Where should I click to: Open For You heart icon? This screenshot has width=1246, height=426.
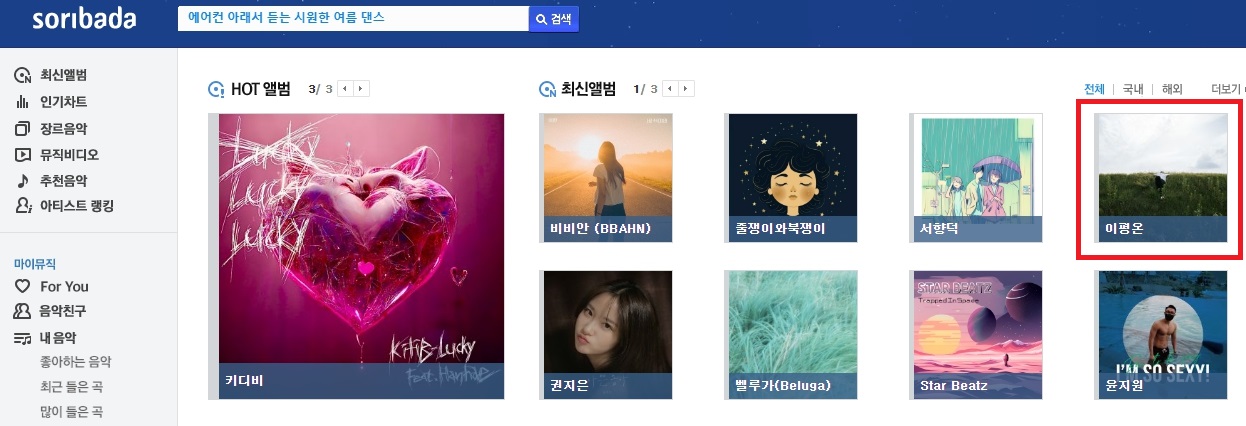click(22, 286)
